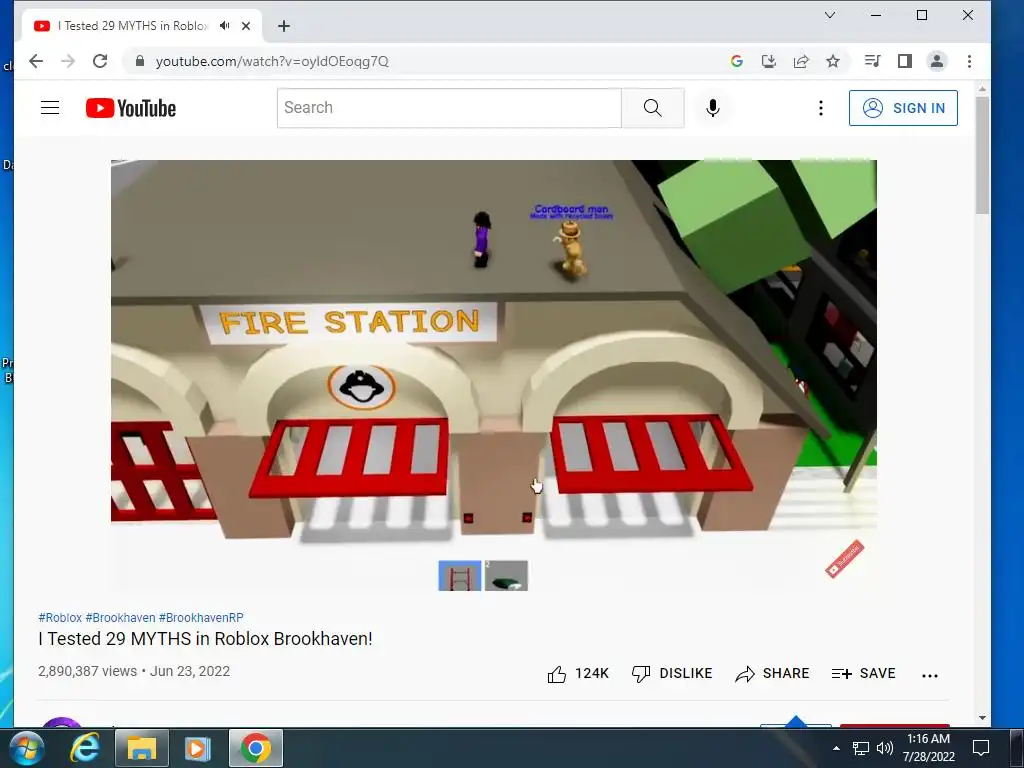Open the Windows Start button

point(26,748)
